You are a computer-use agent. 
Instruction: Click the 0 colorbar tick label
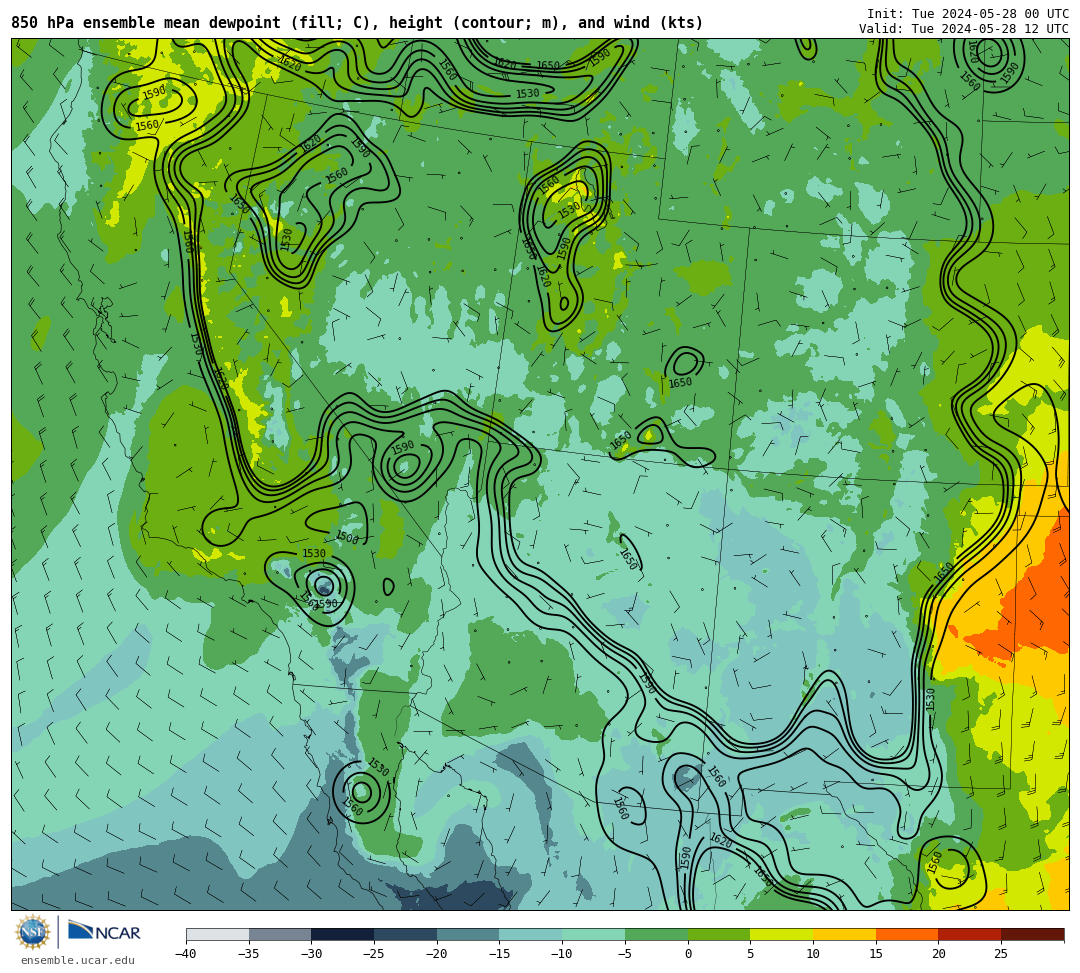(x=688, y=954)
